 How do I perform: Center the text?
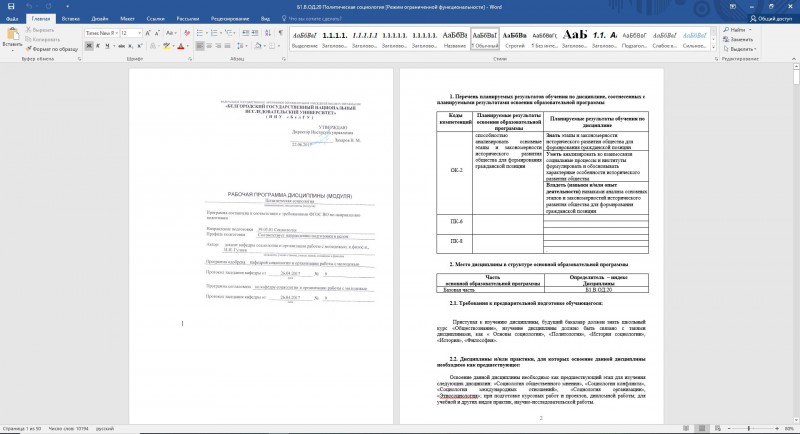(x=209, y=46)
